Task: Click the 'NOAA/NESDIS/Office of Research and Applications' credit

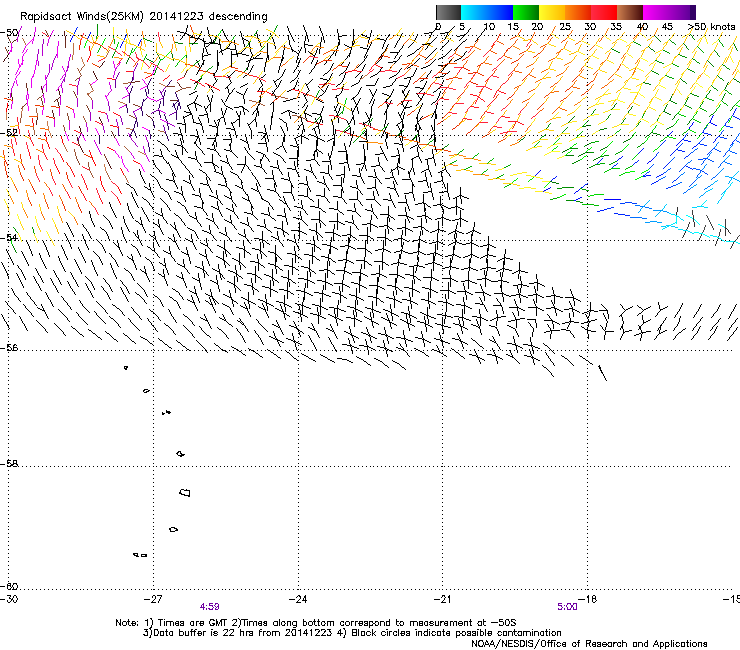Action: (x=589, y=644)
